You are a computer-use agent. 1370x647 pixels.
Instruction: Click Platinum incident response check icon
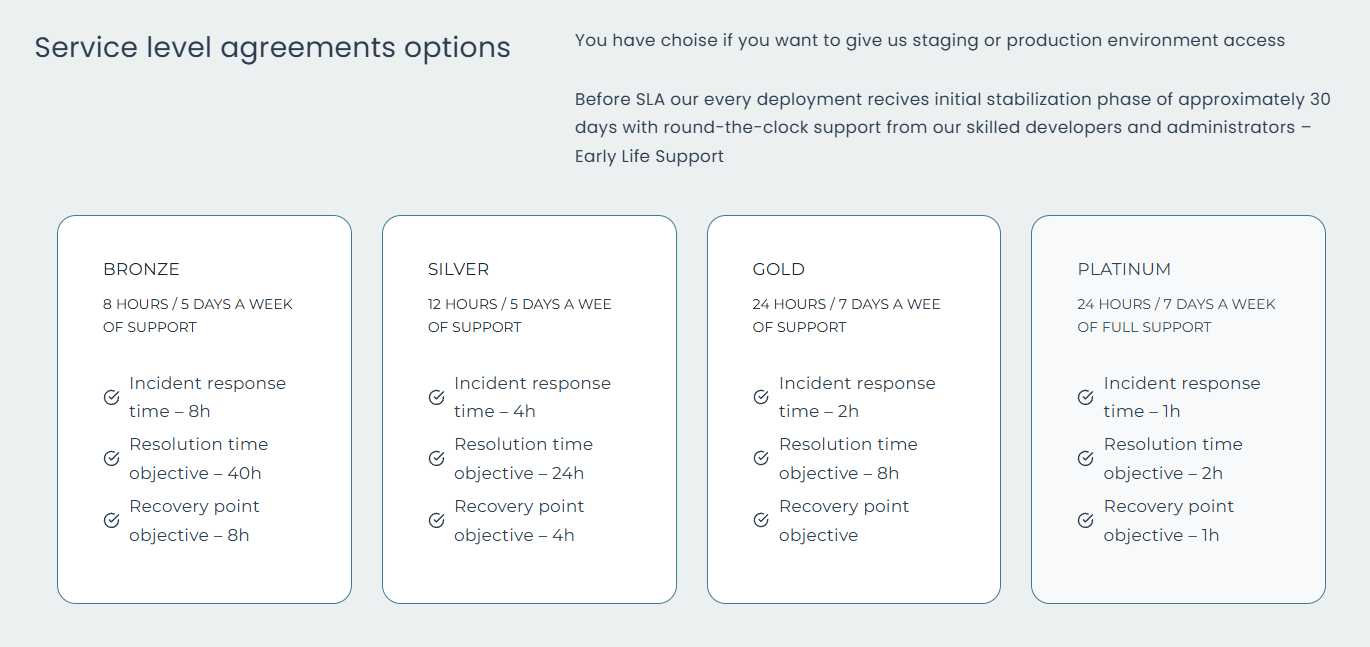click(x=1086, y=397)
